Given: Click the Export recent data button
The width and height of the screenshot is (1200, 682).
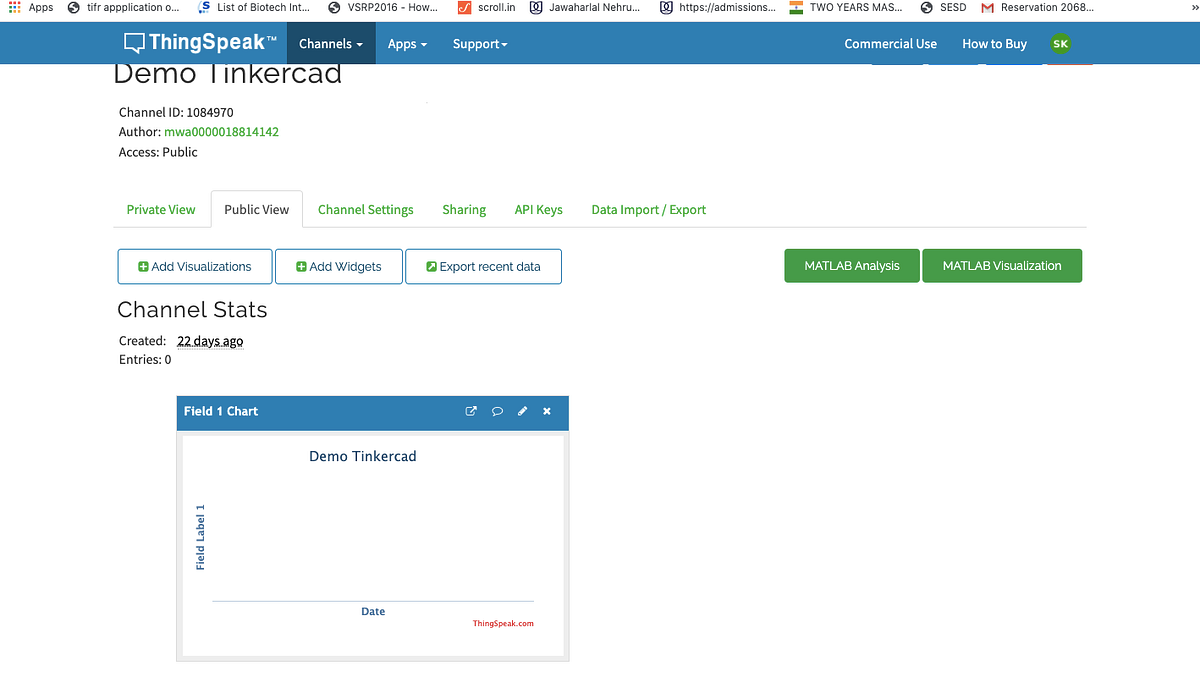Looking at the screenshot, I should point(483,266).
